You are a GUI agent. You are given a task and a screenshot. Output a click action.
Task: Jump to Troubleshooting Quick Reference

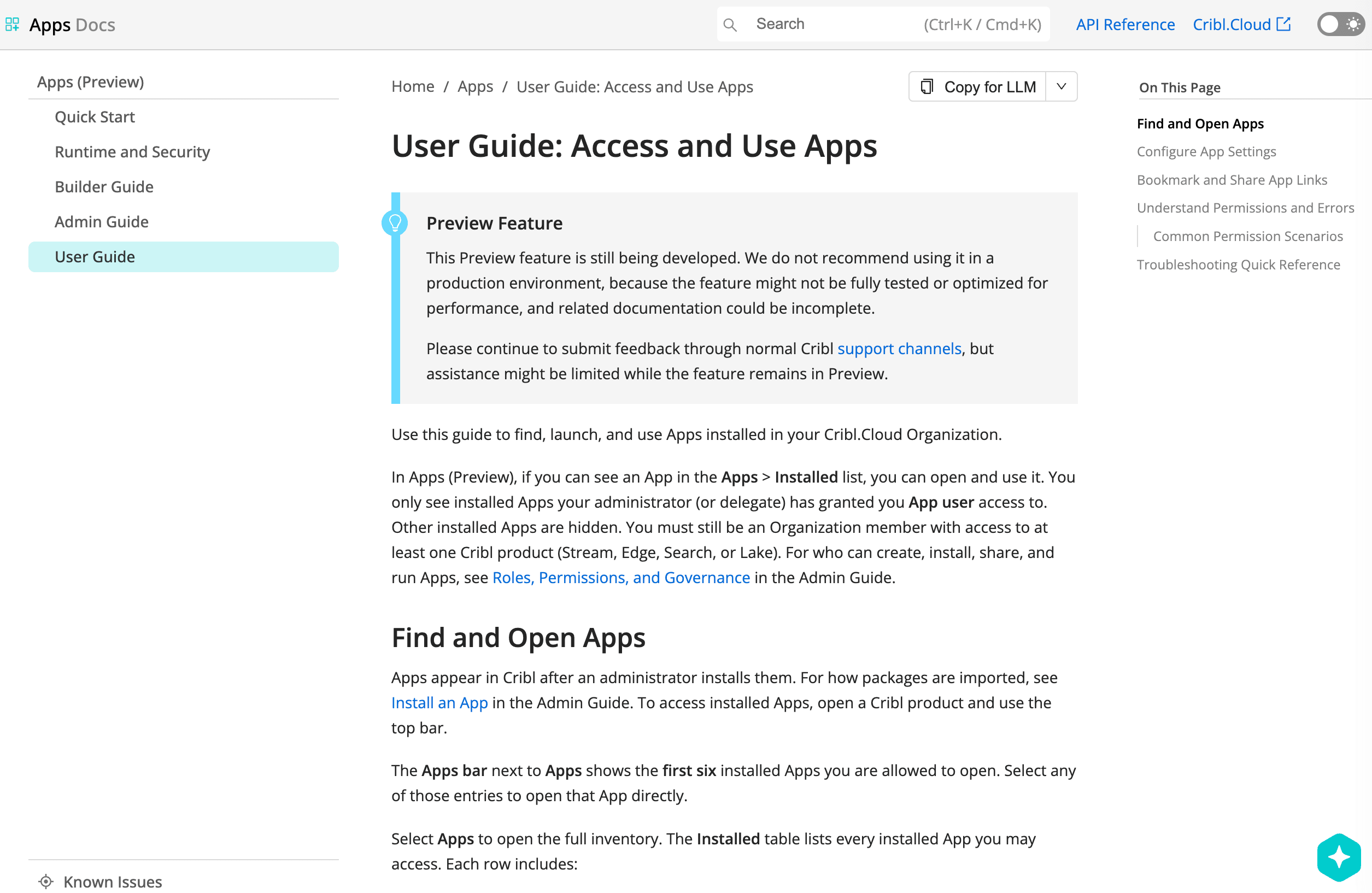(1238, 265)
